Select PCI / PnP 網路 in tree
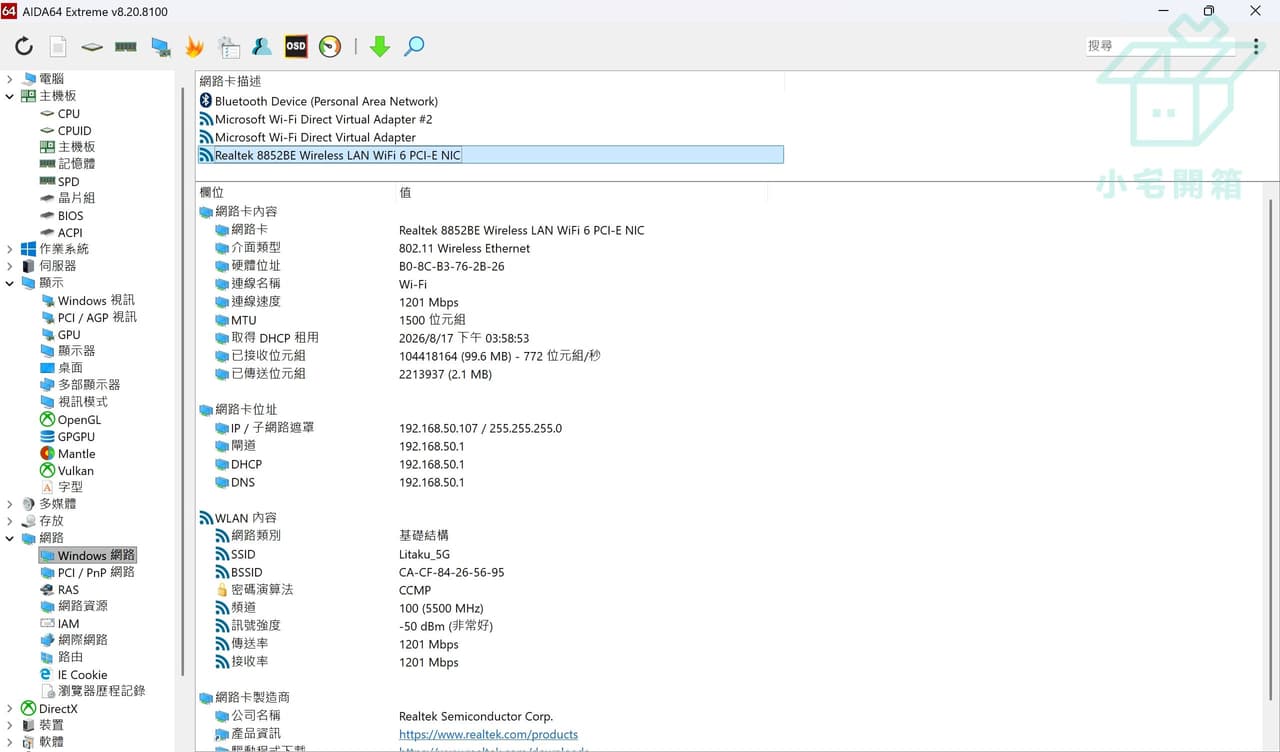Viewport: 1280px width, 752px height. click(96, 572)
